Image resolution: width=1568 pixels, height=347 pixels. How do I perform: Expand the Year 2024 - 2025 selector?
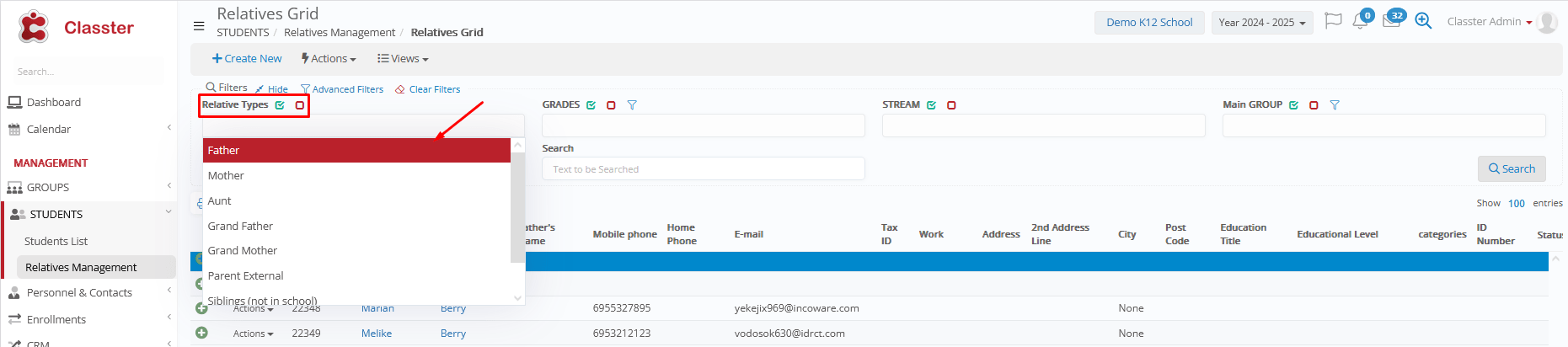click(x=1261, y=23)
